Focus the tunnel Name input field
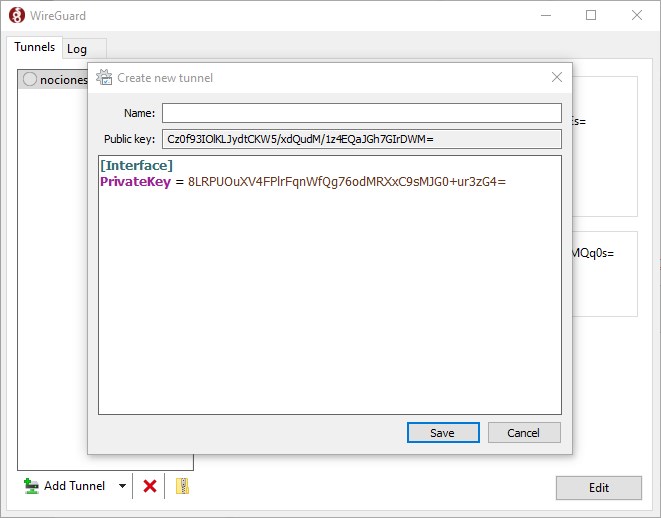Screen dimensions: 661x518 362,113
